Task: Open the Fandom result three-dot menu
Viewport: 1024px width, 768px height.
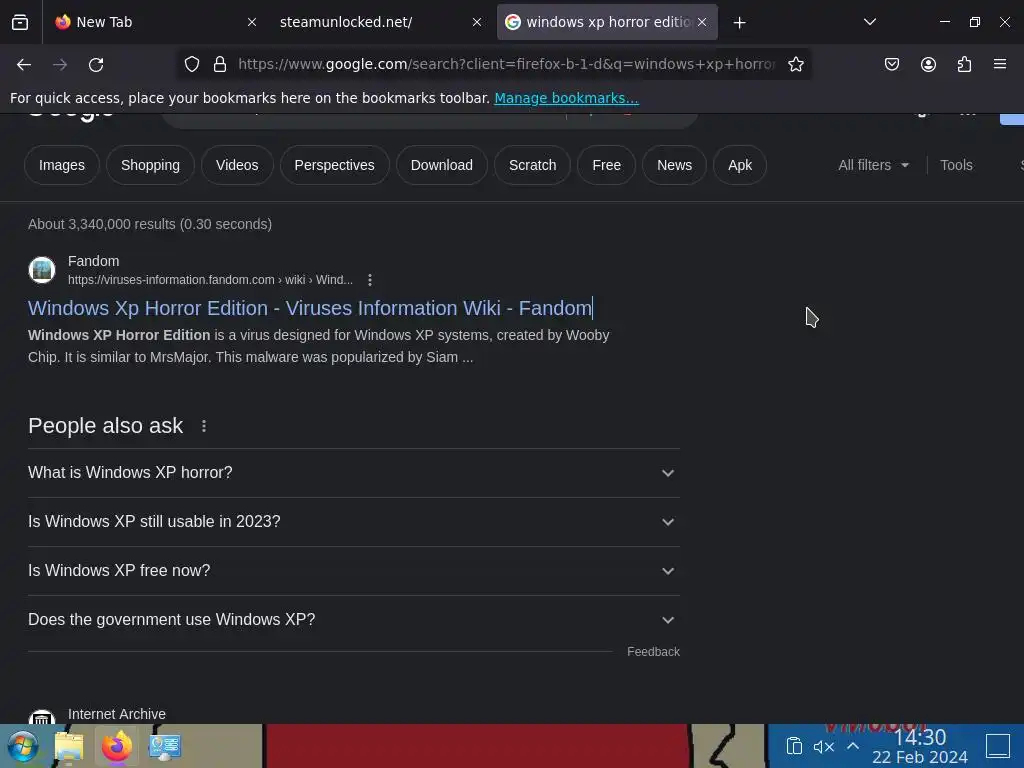Action: click(370, 280)
